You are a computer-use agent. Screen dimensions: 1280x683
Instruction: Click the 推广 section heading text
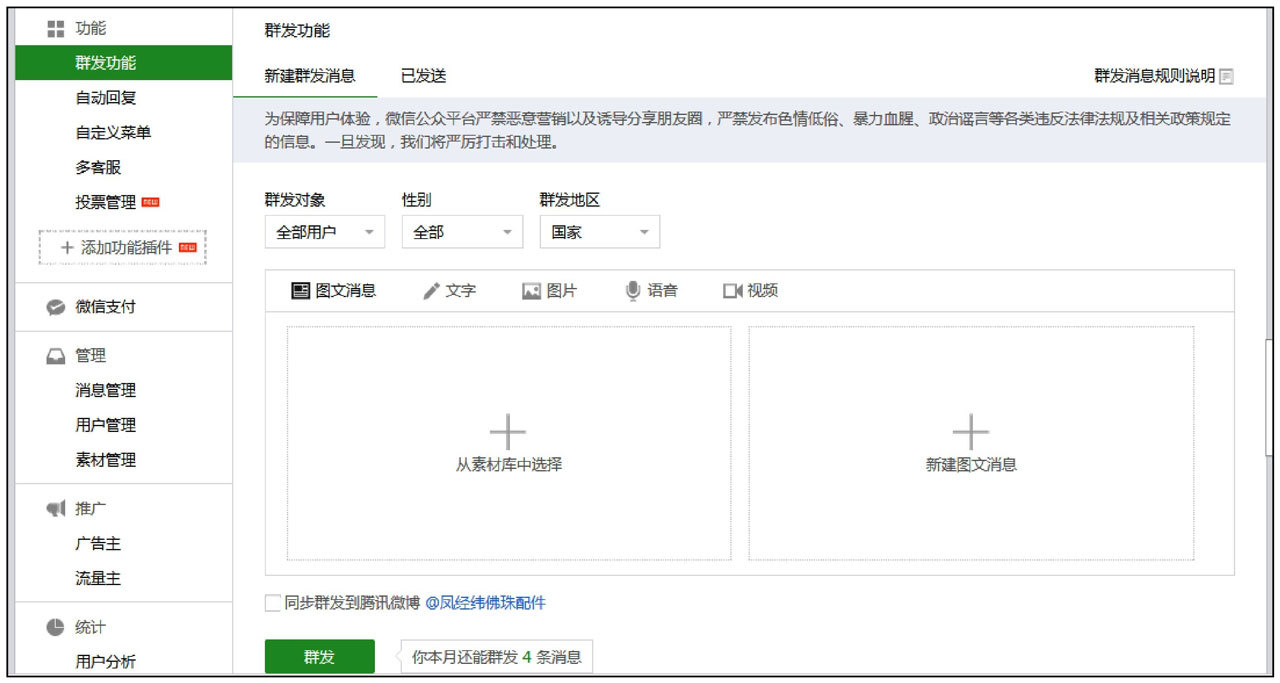(x=90, y=509)
